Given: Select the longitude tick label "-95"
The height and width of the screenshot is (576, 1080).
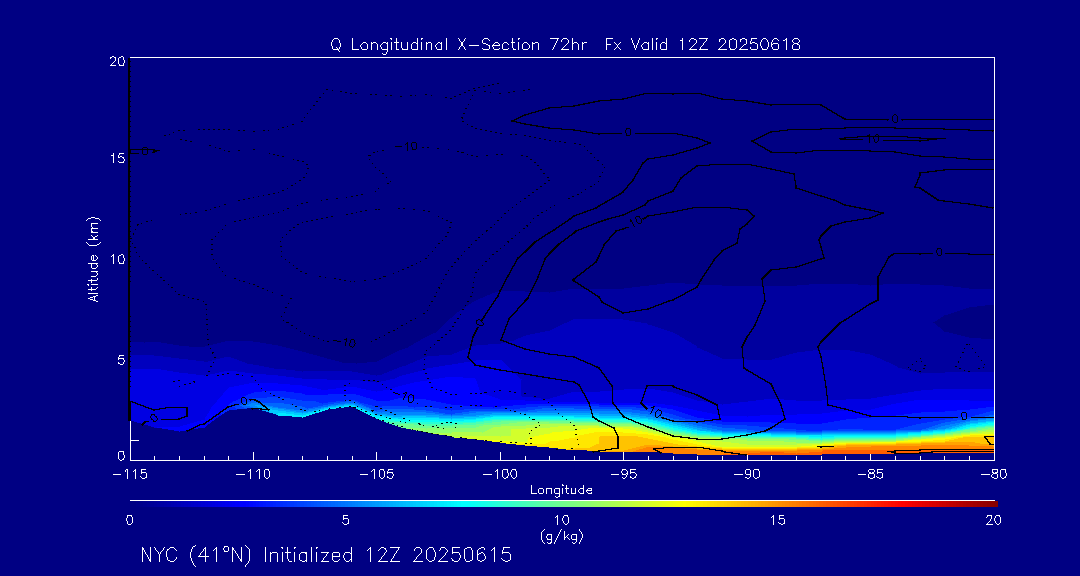Looking at the screenshot, I should [623, 474].
